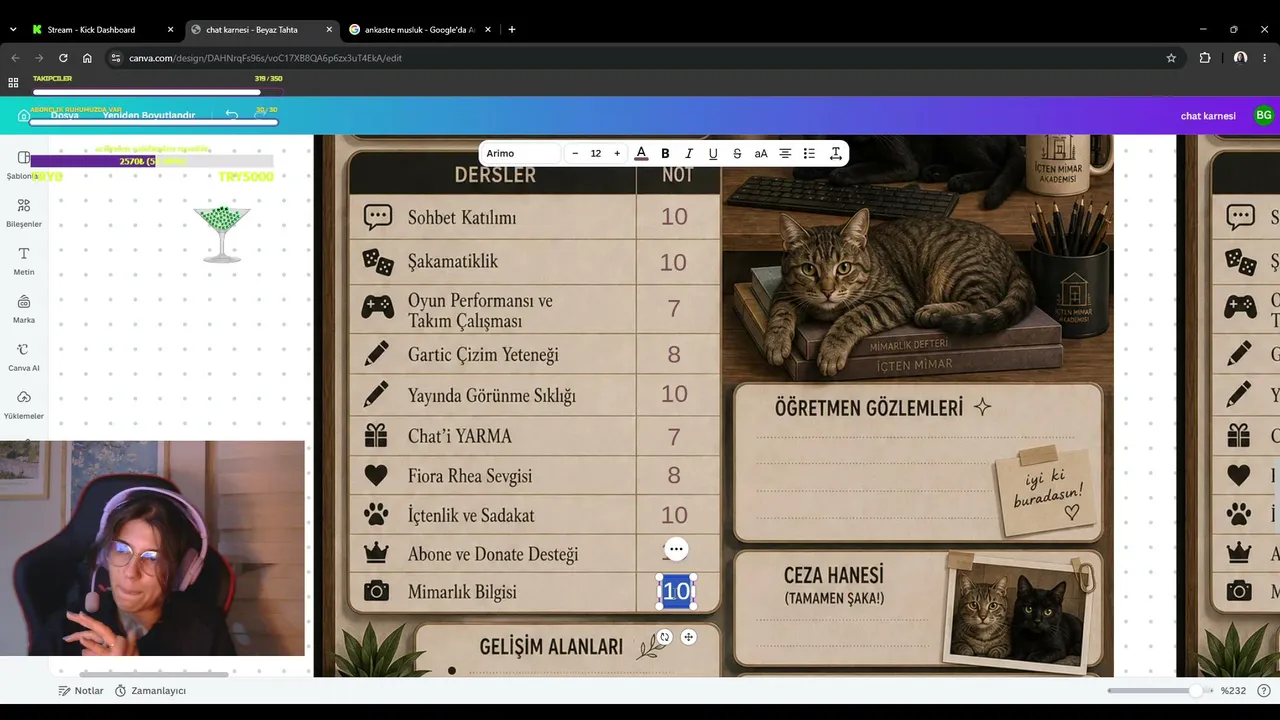The width and height of the screenshot is (1280, 720).
Task: Open the Canva AI panel
Action: point(23,356)
